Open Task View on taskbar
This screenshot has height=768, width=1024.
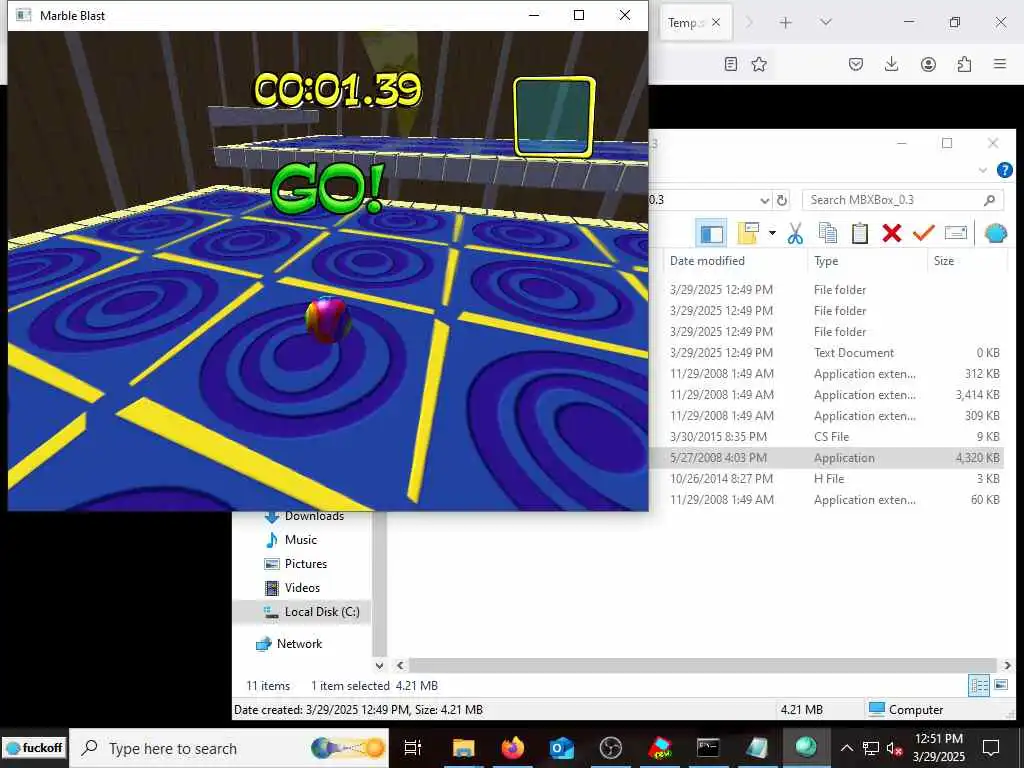click(x=413, y=748)
